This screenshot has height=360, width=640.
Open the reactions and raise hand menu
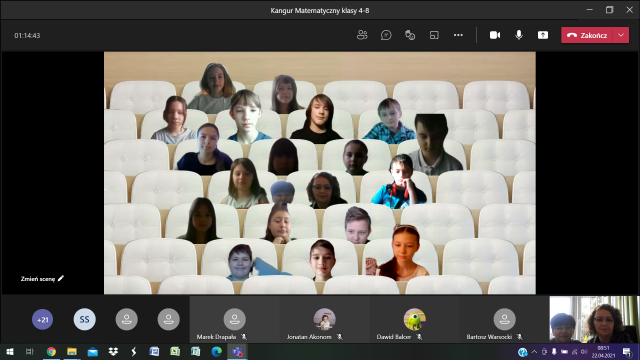(410, 35)
